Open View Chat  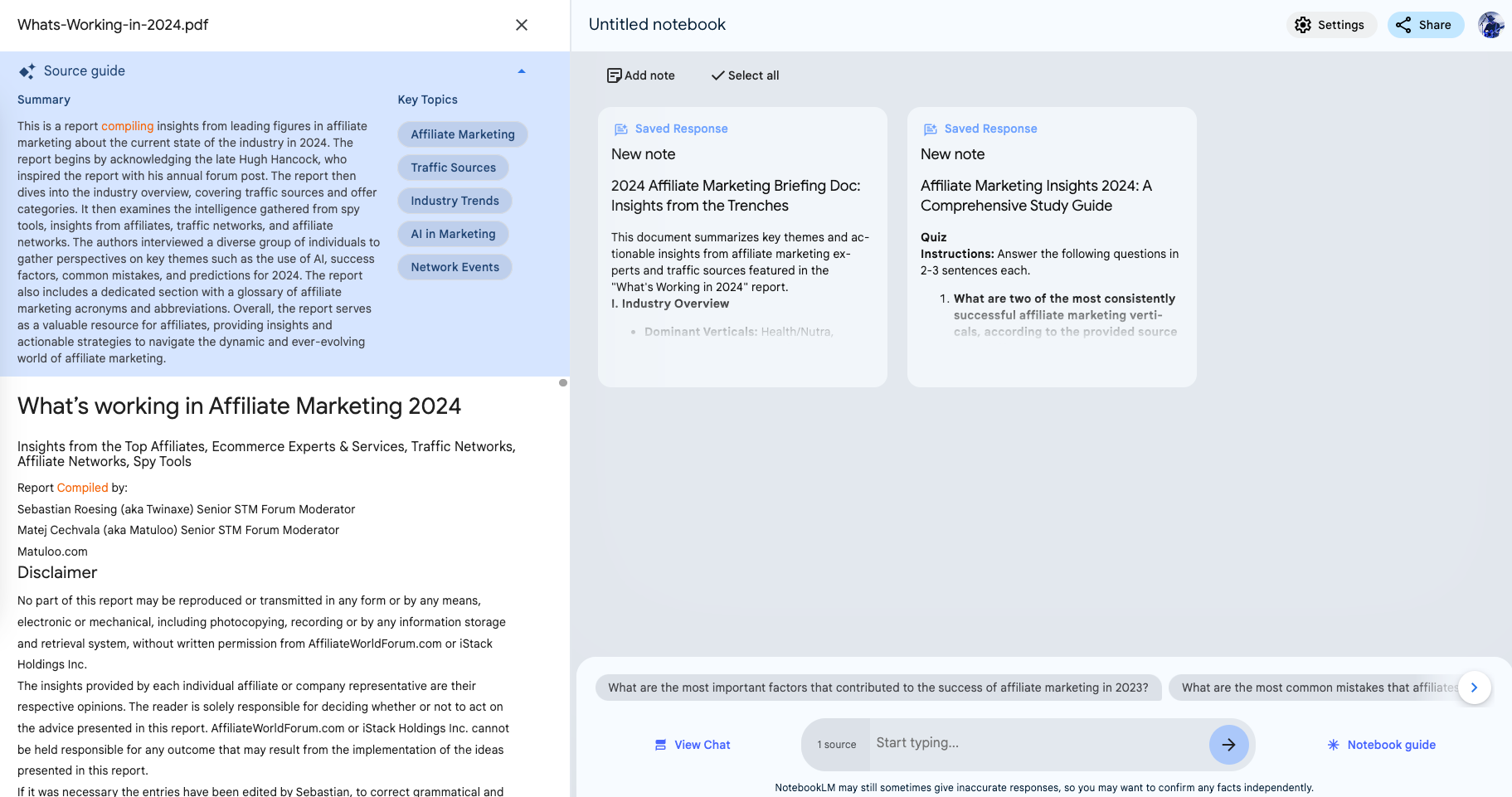tap(693, 745)
